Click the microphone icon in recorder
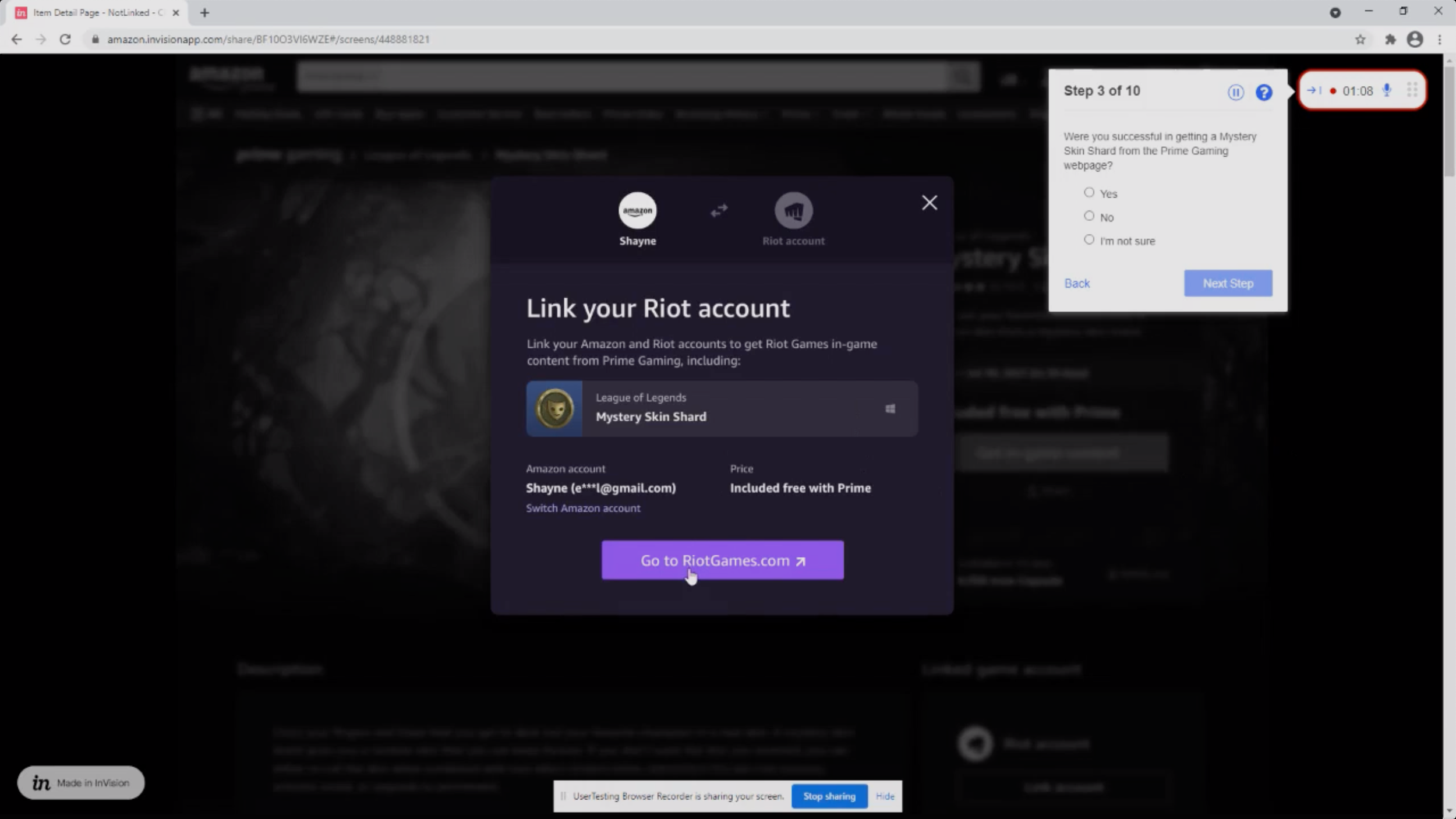Viewport: 1456px width, 819px height. pos(1387,90)
